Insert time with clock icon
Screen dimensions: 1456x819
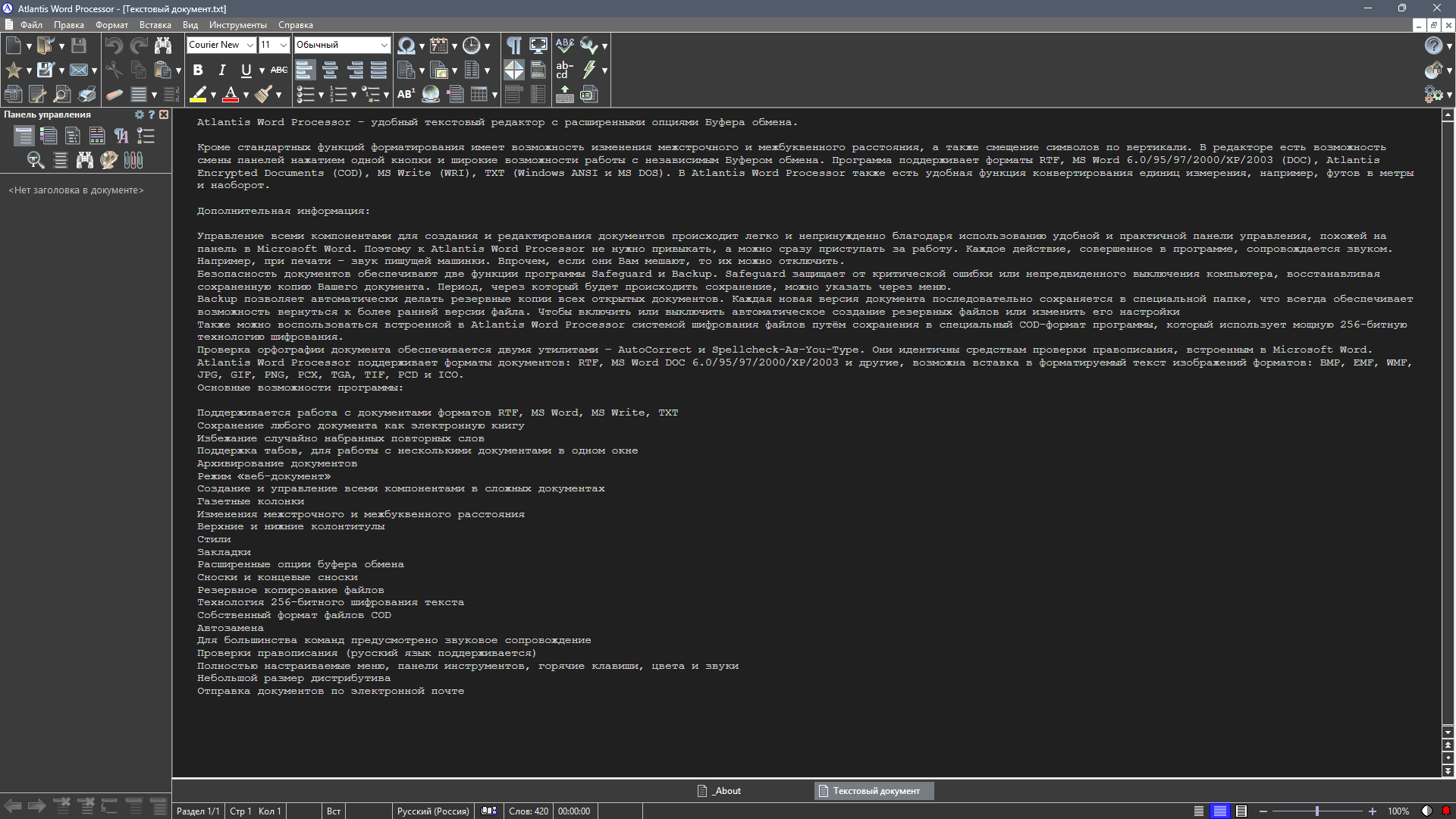(472, 45)
